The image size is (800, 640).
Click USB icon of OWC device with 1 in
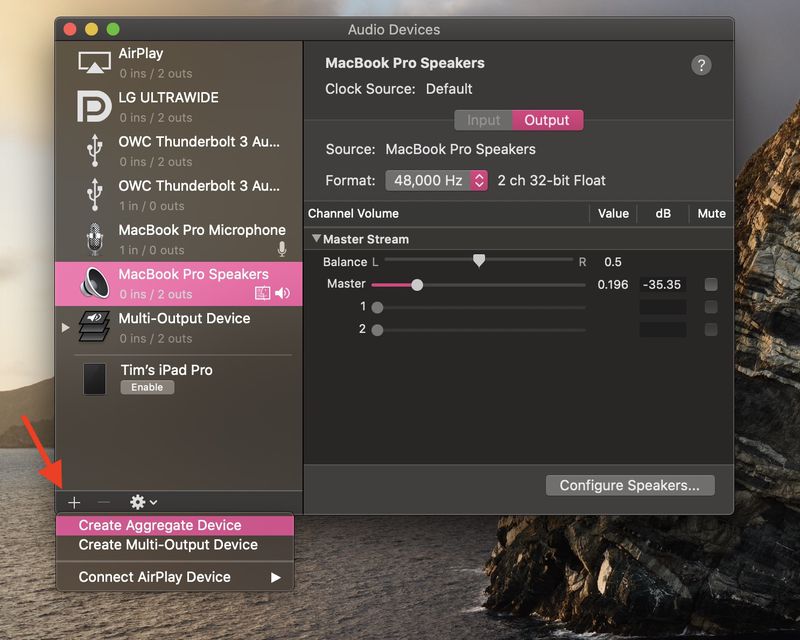(x=94, y=194)
